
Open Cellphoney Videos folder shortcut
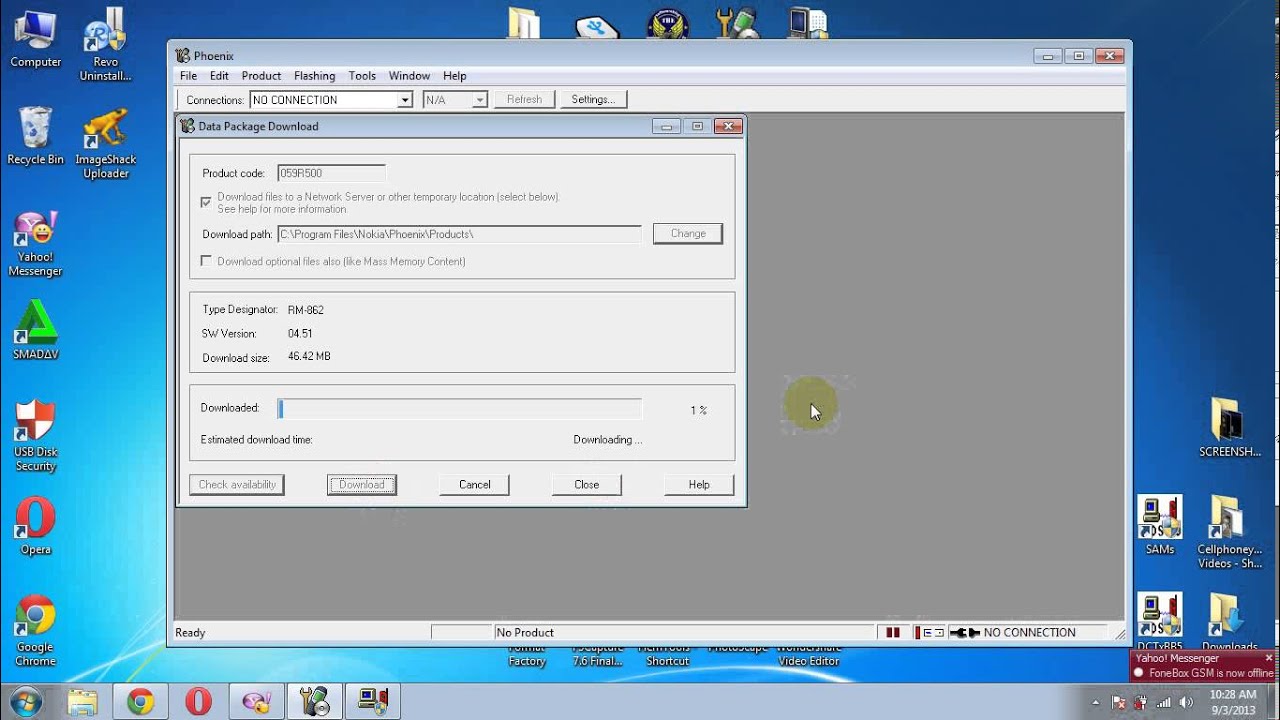1229,533
